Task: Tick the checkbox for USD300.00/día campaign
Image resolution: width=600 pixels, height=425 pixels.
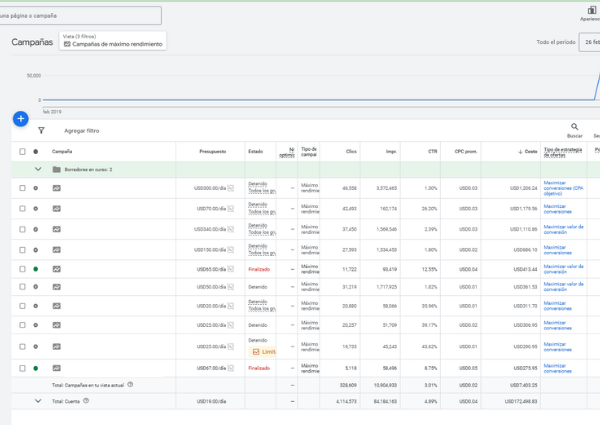Action: coord(22,188)
